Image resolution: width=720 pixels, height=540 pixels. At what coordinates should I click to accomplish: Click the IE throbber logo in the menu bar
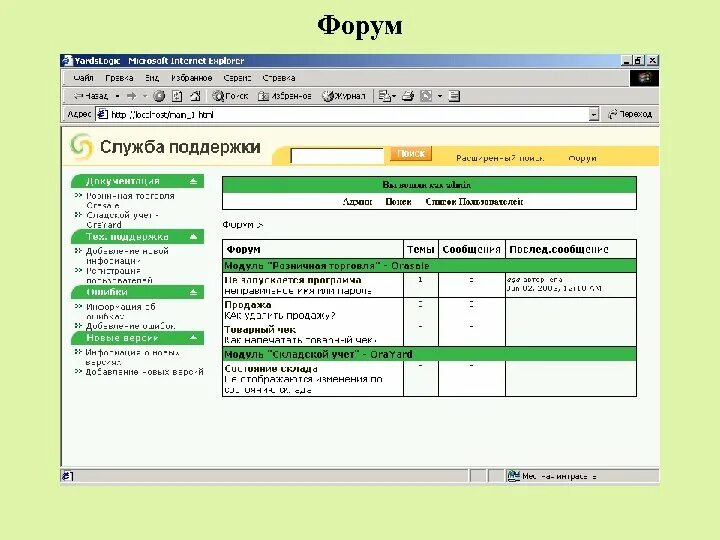[644, 78]
